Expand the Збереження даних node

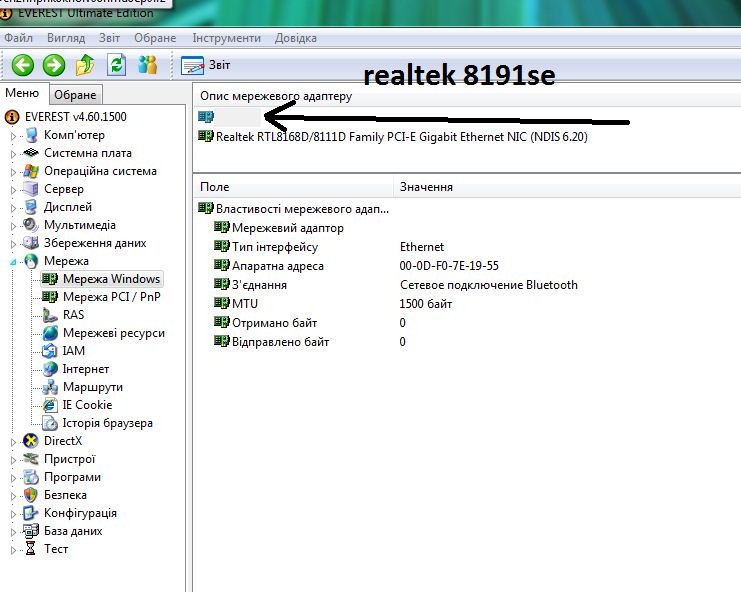coord(13,244)
